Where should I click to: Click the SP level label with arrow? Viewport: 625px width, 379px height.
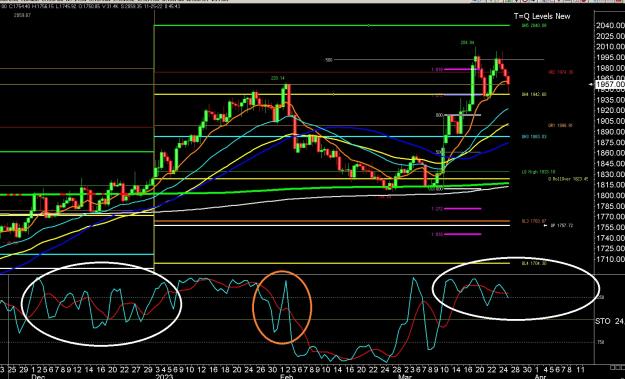click(558, 226)
